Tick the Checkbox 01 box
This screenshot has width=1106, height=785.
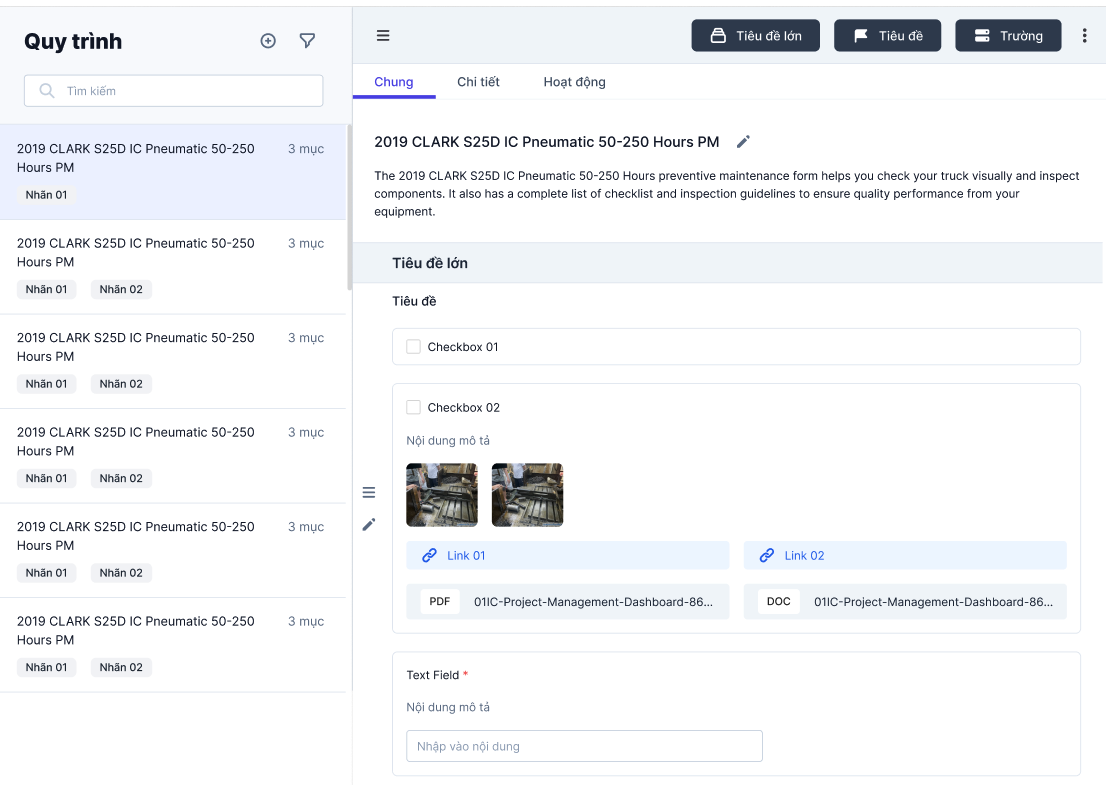pyautogui.click(x=414, y=347)
